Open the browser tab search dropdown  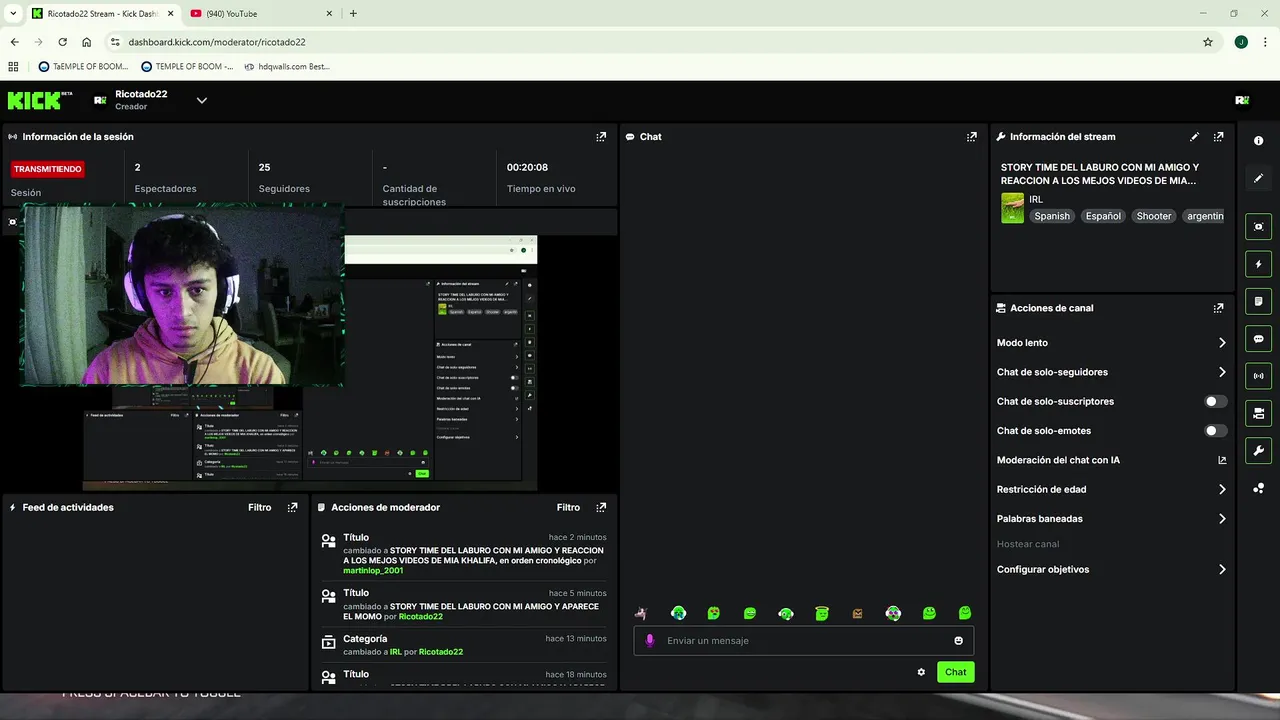[13, 13]
